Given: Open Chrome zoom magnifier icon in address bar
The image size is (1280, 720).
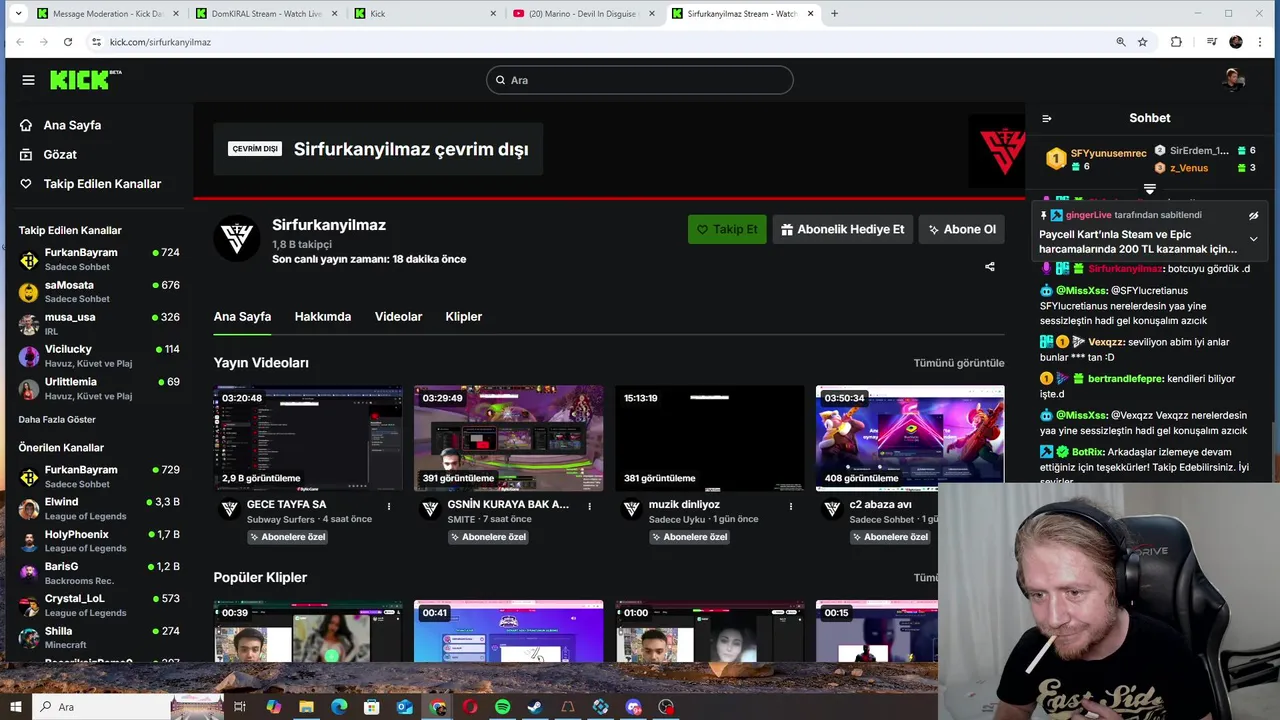Looking at the screenshot, I should (1121, 42).
